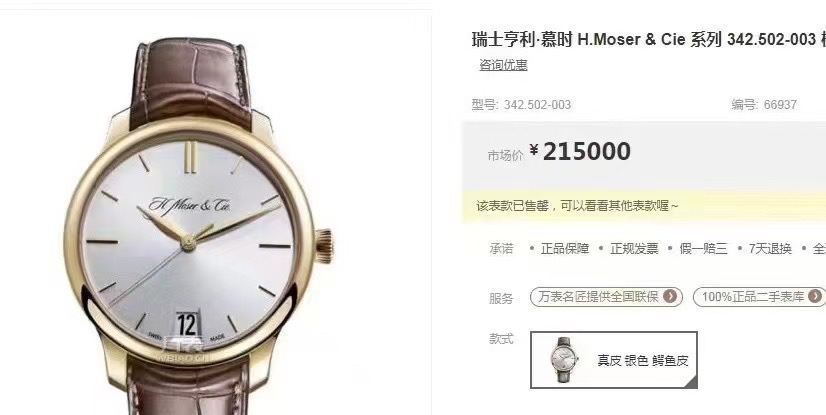Click the 款式 label
826x415 pixels.
point(501,339)
